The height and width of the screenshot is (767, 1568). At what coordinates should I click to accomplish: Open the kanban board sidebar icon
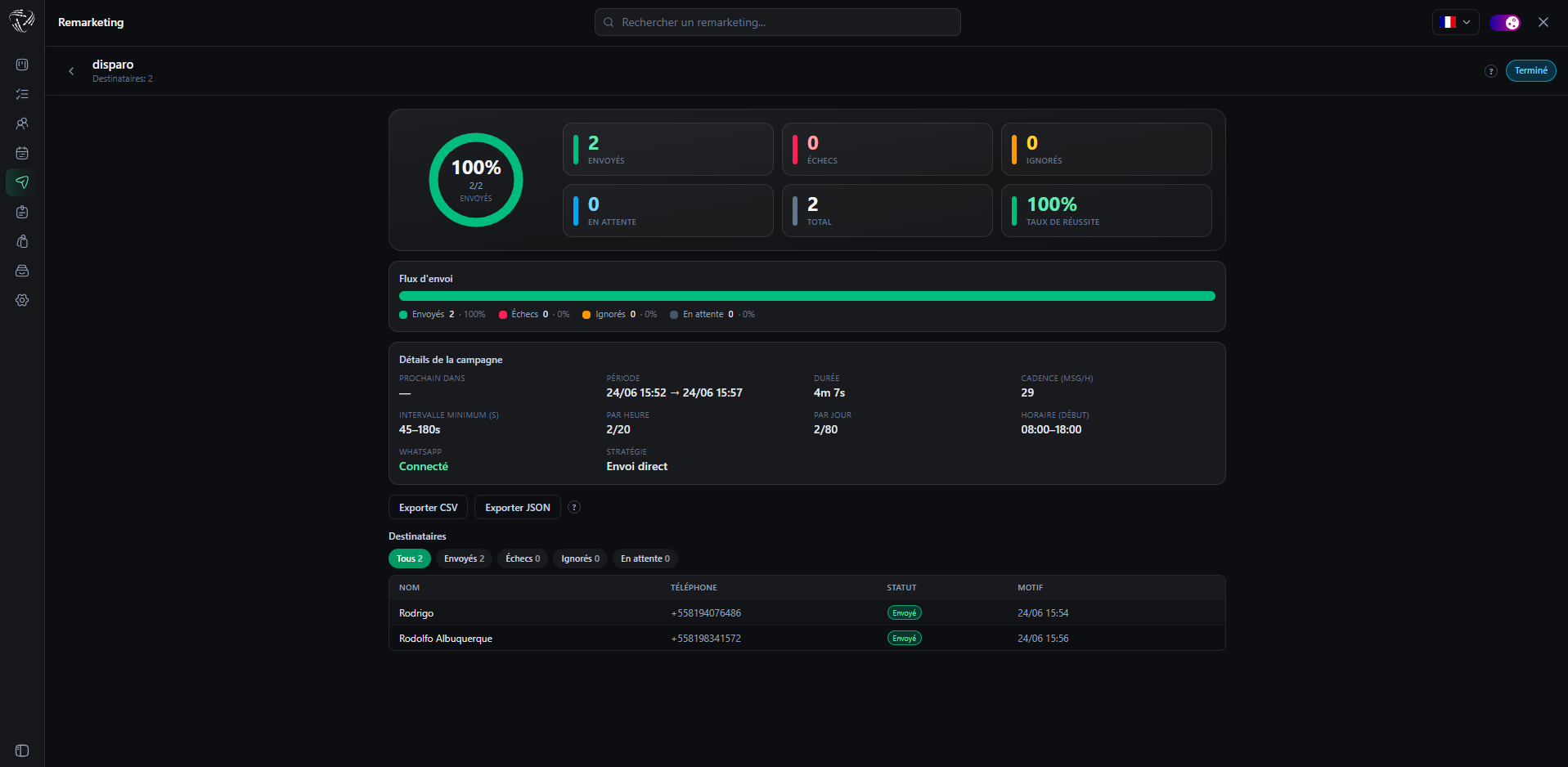22,65
